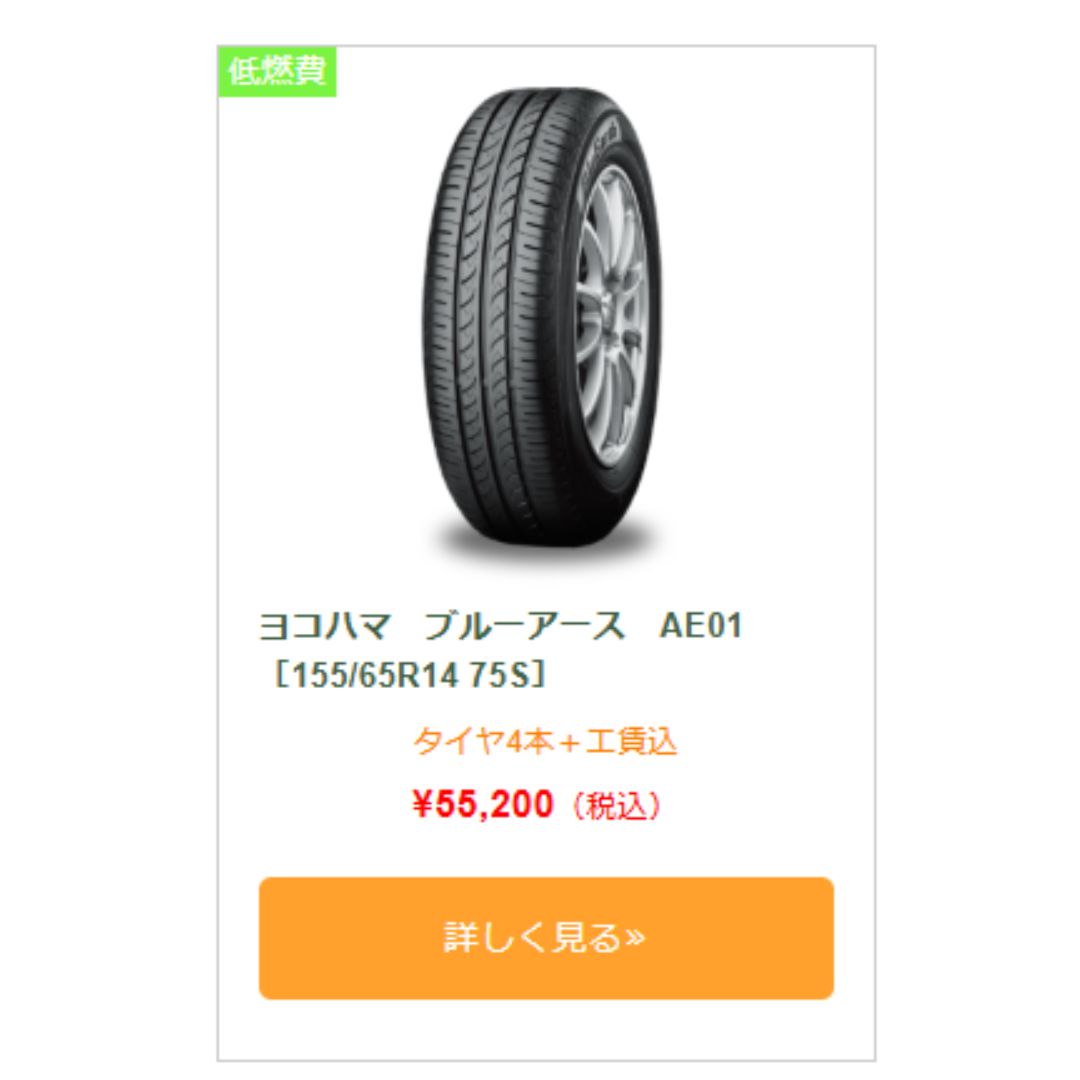Click the (税込) tax-included note
The image size is (1080, 1080).
pos(615,806)
